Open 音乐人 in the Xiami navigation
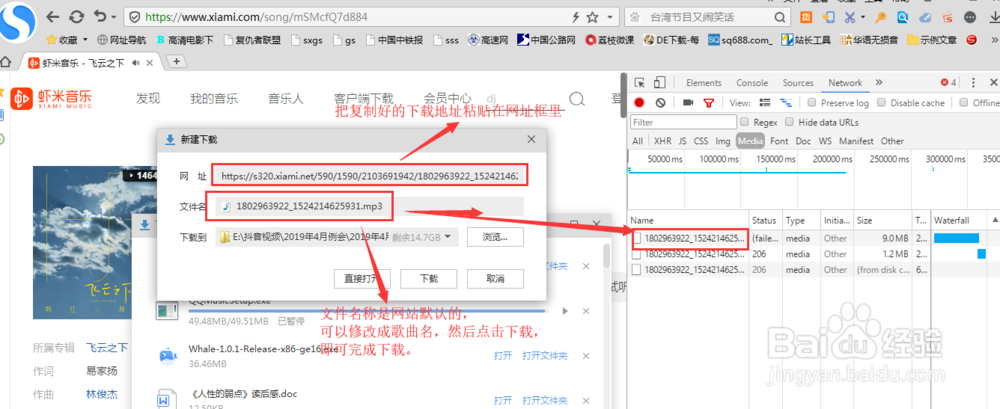This screenshot has height=409, width=1000. pyautogui.click(x=286, y=98)
